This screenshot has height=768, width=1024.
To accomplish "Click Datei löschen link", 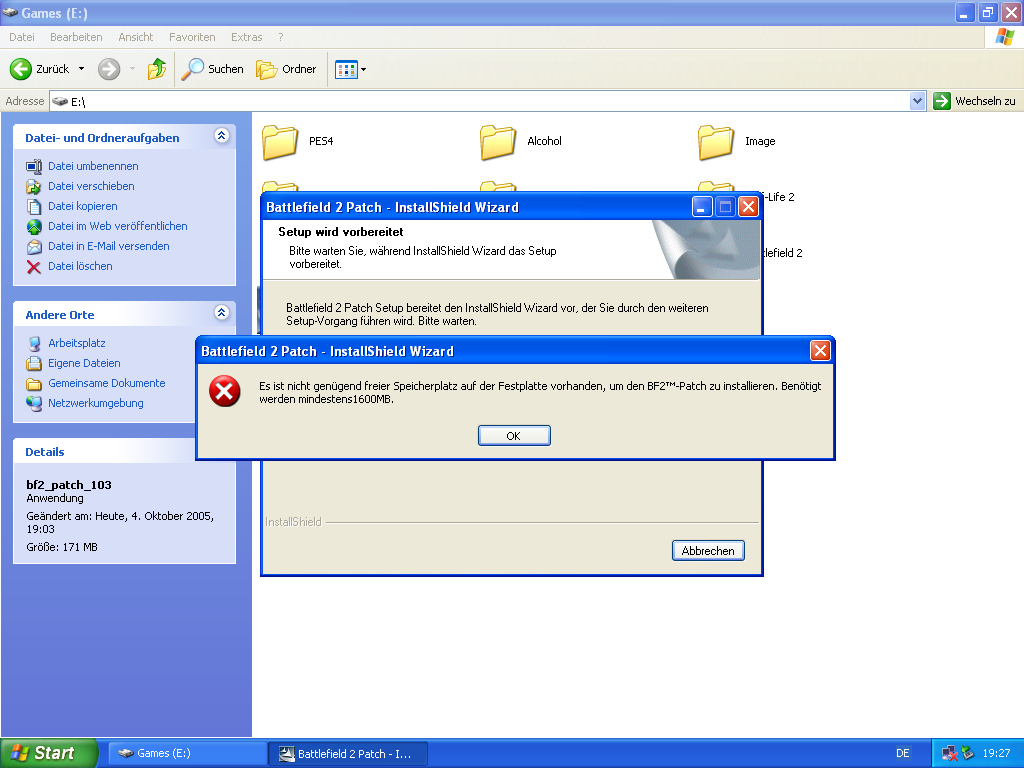I will pyautogui.click(x=80, y=266).
